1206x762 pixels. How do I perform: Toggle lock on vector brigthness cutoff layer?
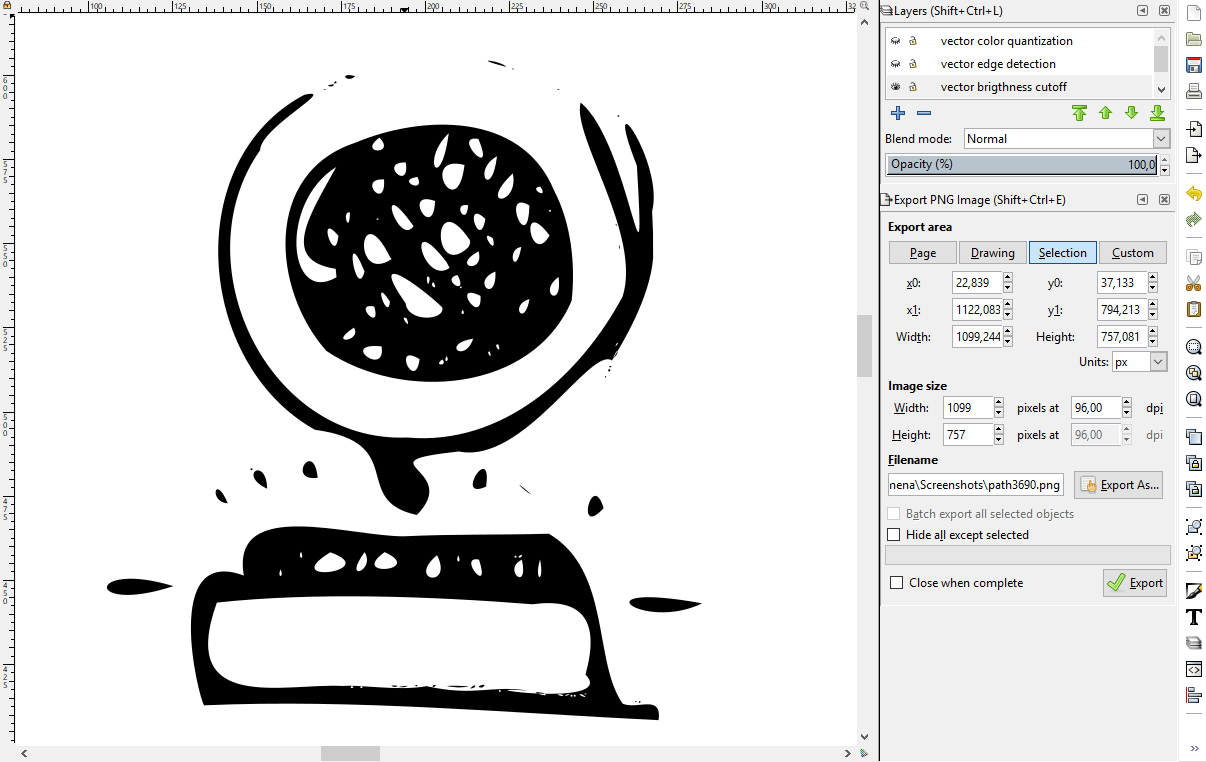pyautogui.click(x=913, y=87)
